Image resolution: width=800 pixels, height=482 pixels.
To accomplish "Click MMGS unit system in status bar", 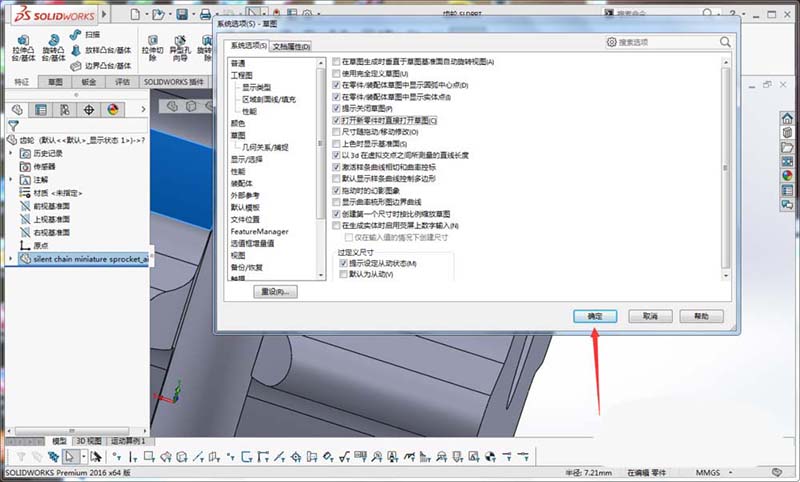I will click(707, 473).
